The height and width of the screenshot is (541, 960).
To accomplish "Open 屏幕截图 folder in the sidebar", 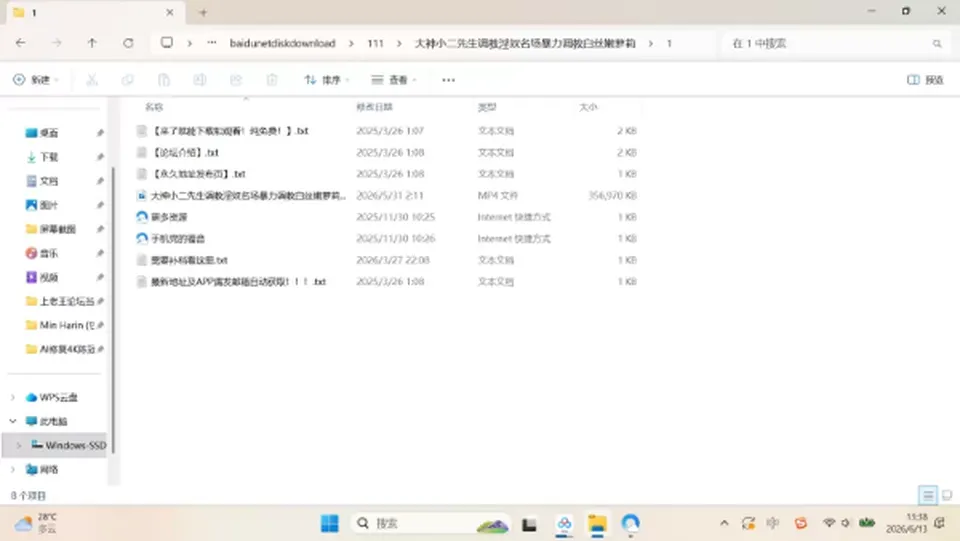I will click(x=58, y=229).
